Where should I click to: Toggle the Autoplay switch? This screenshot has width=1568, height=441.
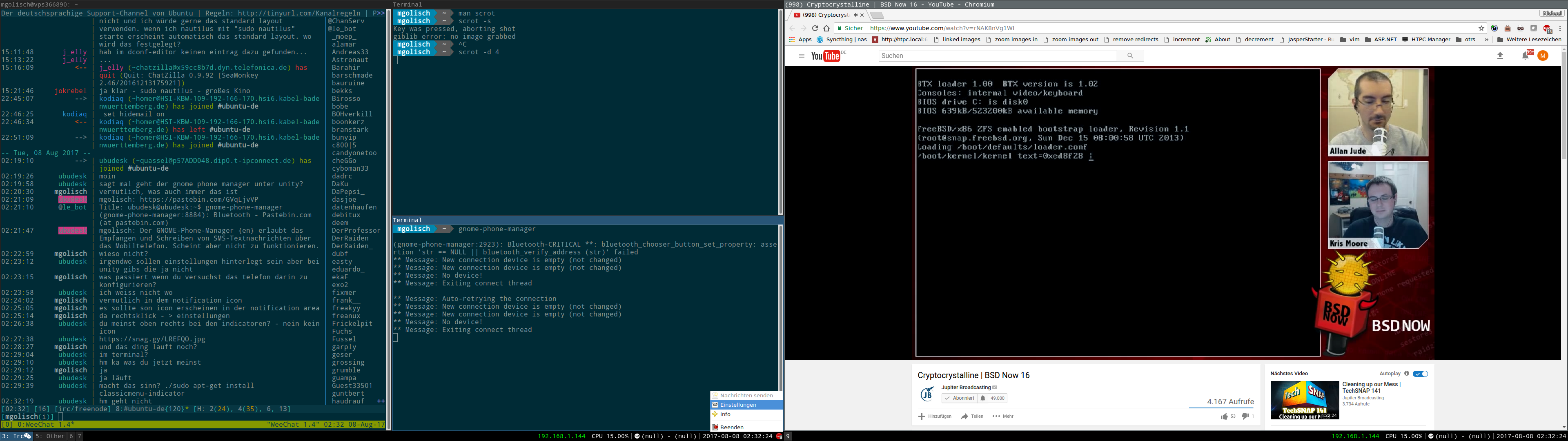1420,373
